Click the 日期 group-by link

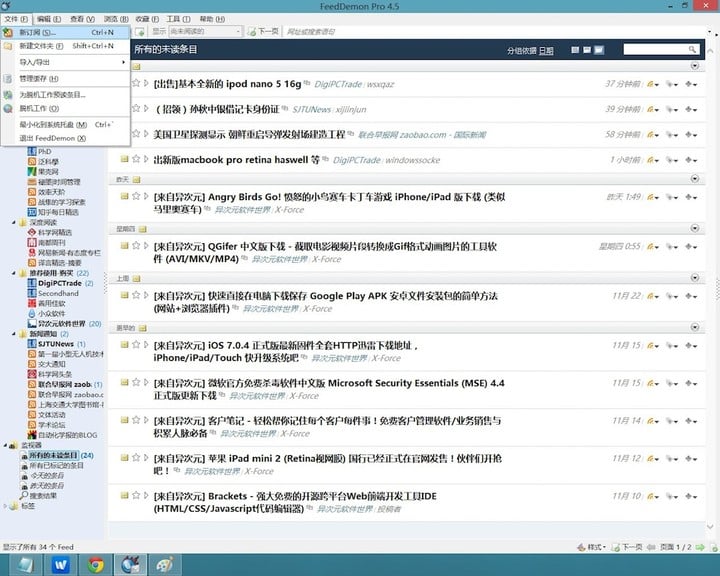click(546, 51)
